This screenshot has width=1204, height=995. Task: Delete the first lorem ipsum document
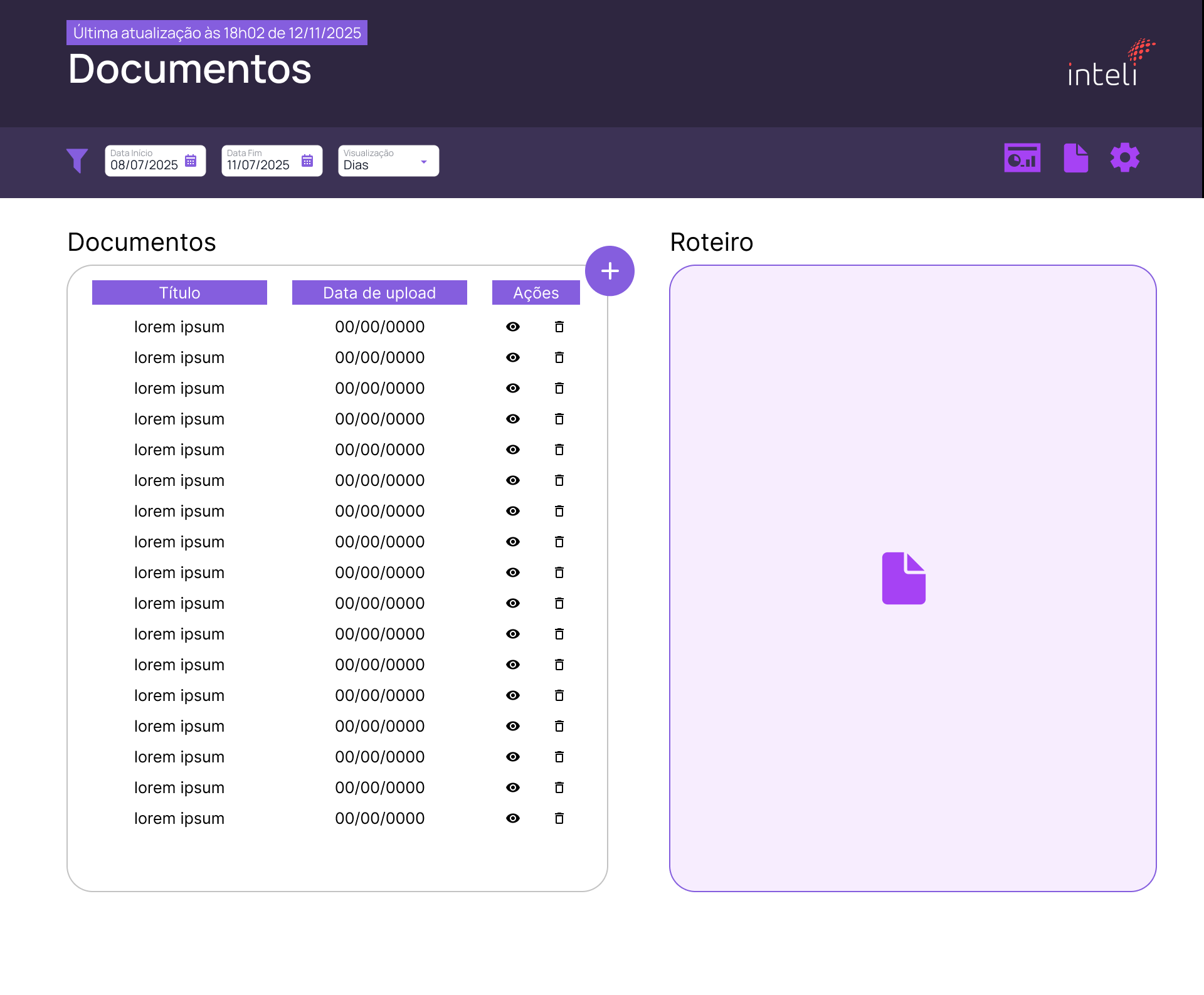559,327
